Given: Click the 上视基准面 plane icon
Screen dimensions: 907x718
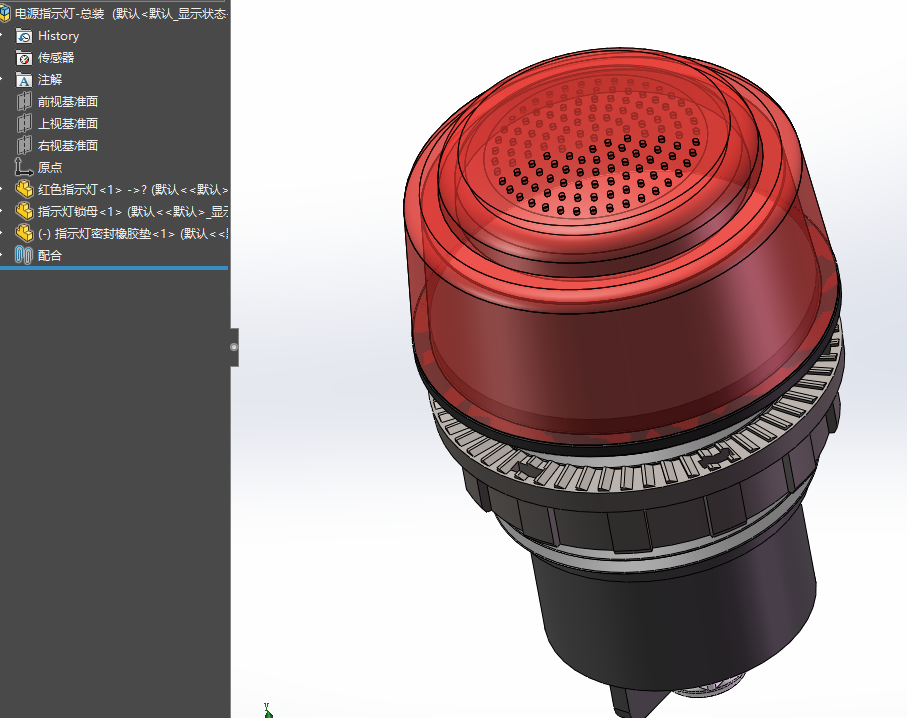Looking at the screenshot, I should coord(24,124).
